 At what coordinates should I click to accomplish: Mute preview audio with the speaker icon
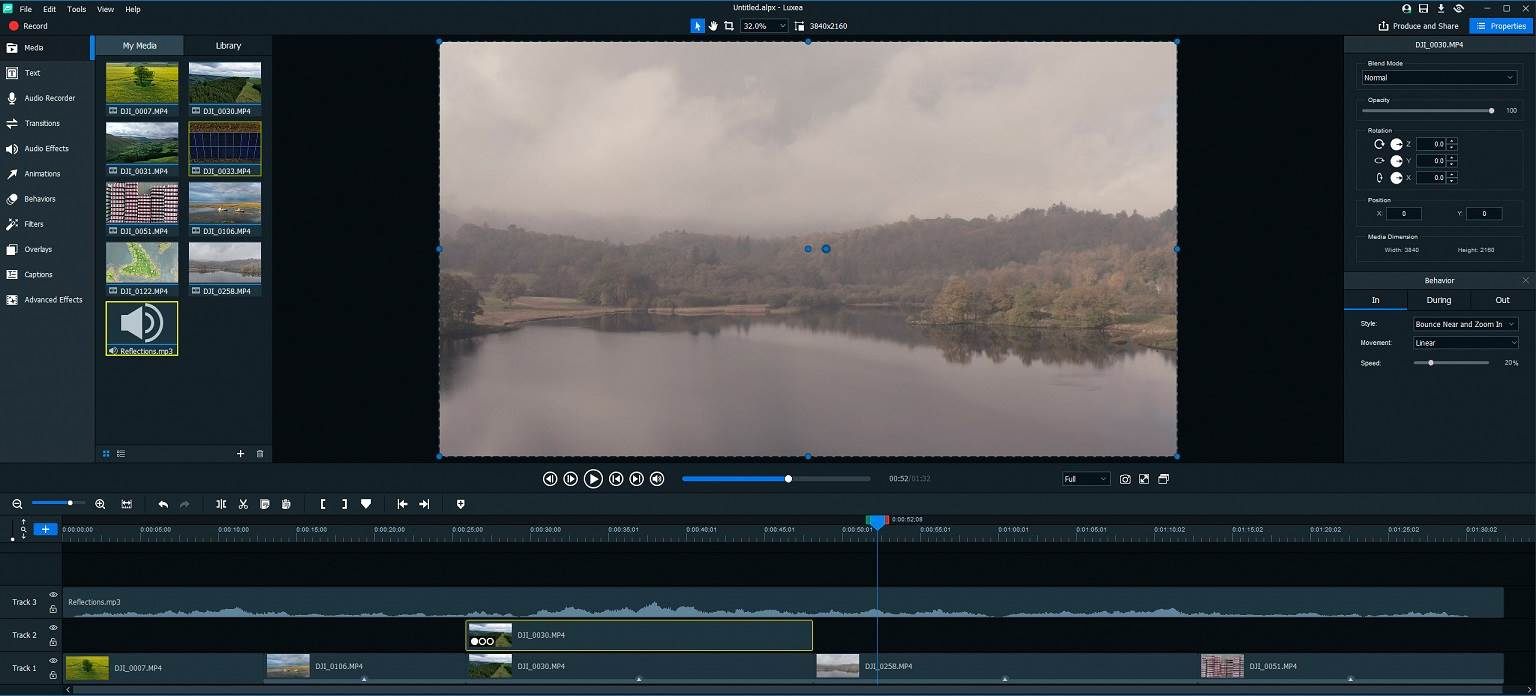click(657, 479)
